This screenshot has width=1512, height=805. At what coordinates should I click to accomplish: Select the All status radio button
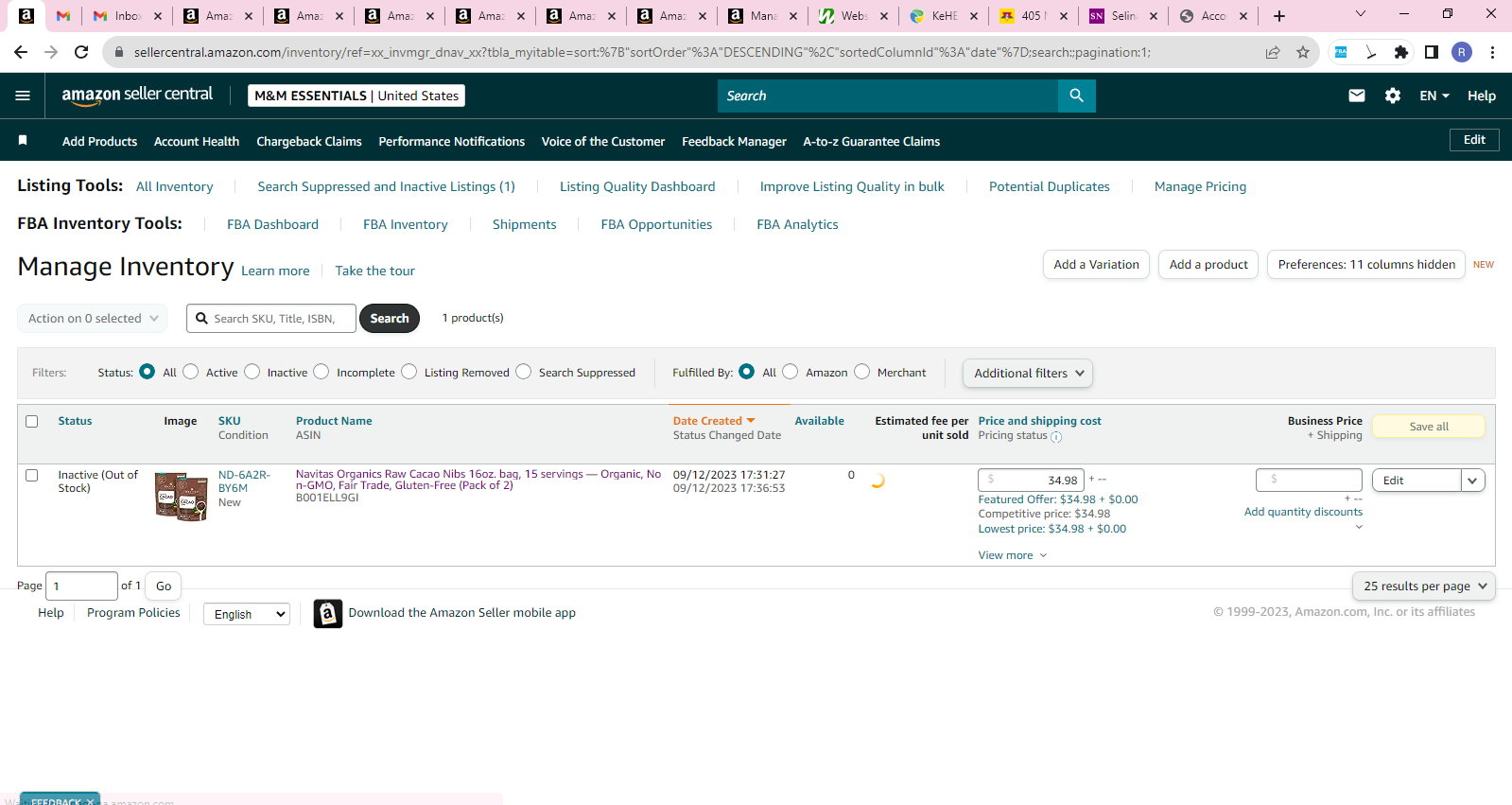147,372
